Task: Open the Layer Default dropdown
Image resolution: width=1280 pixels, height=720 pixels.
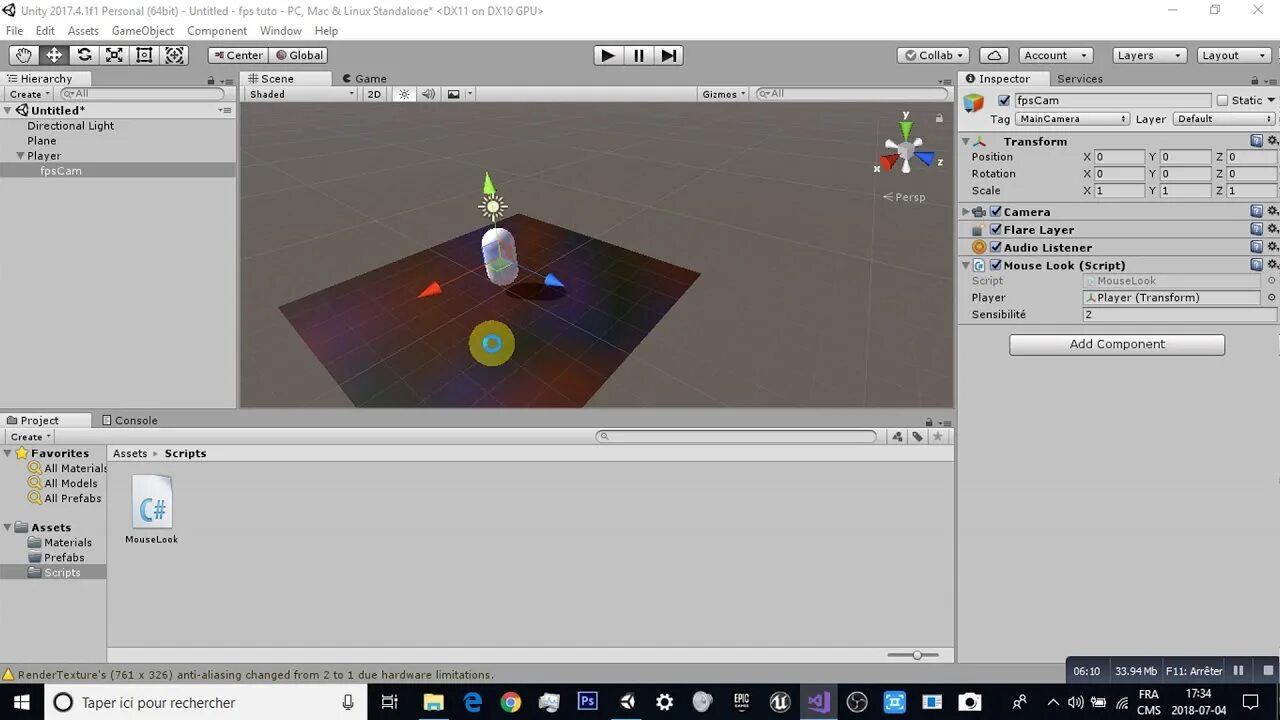Action: coord(1224,118)
